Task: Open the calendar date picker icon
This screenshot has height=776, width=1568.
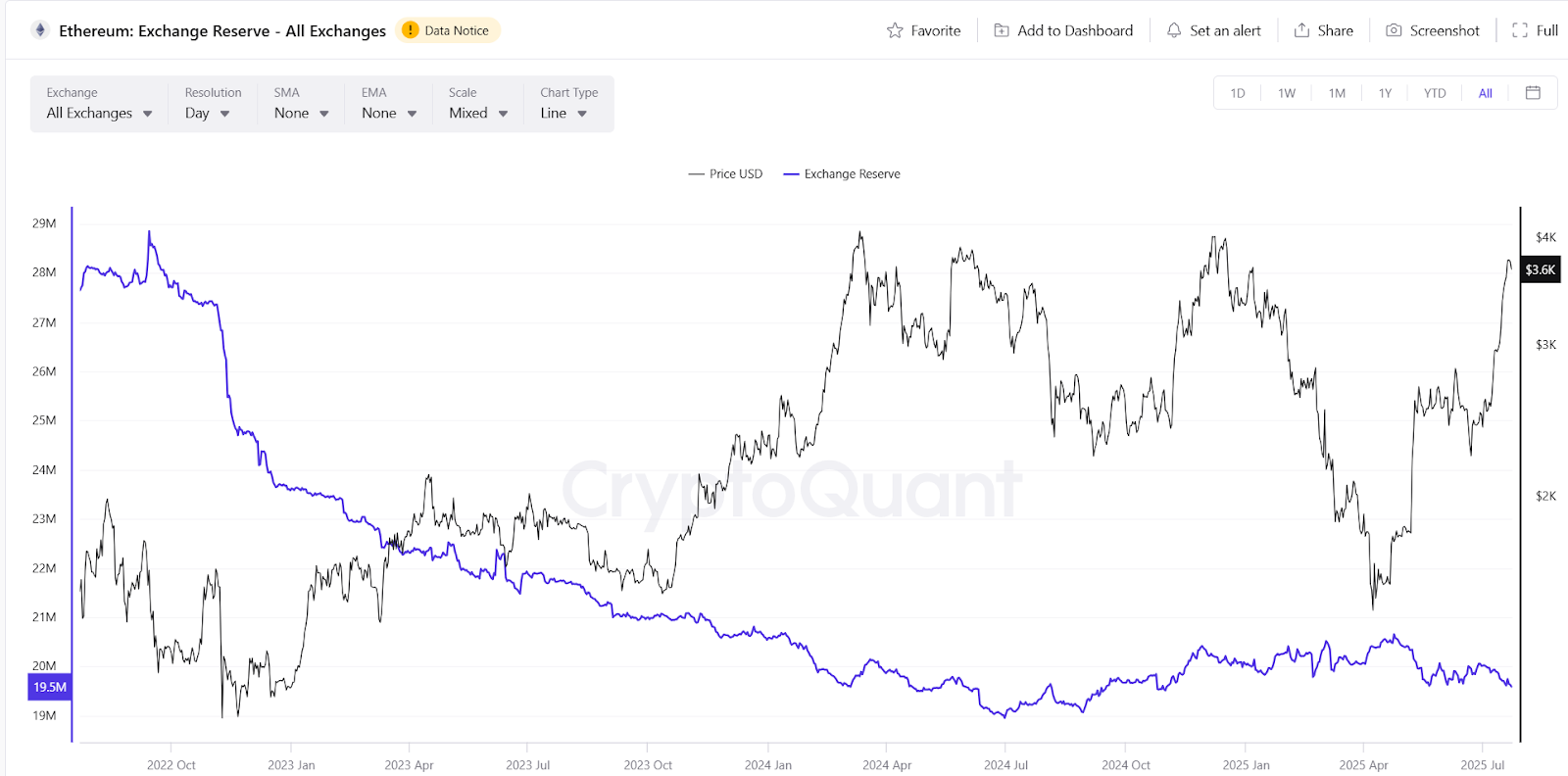Action: [1534, 93]
